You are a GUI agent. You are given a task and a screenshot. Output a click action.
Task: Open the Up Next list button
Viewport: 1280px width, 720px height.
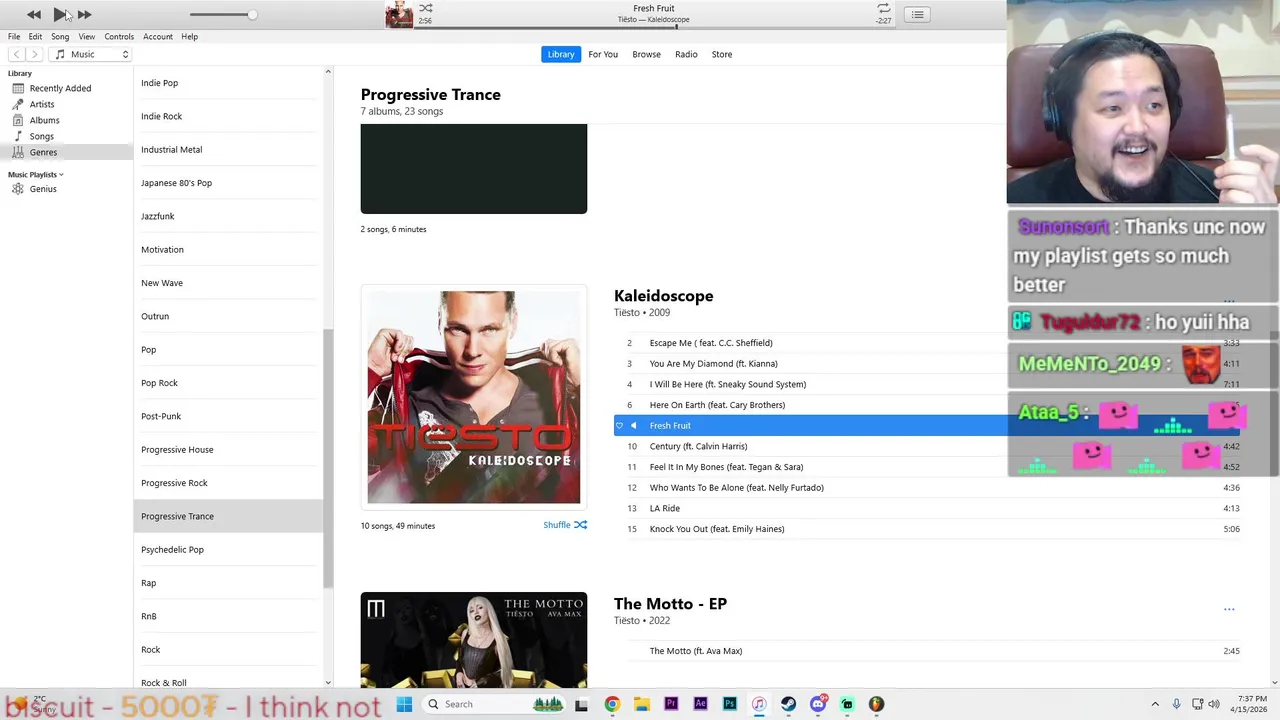coord(917,14)
